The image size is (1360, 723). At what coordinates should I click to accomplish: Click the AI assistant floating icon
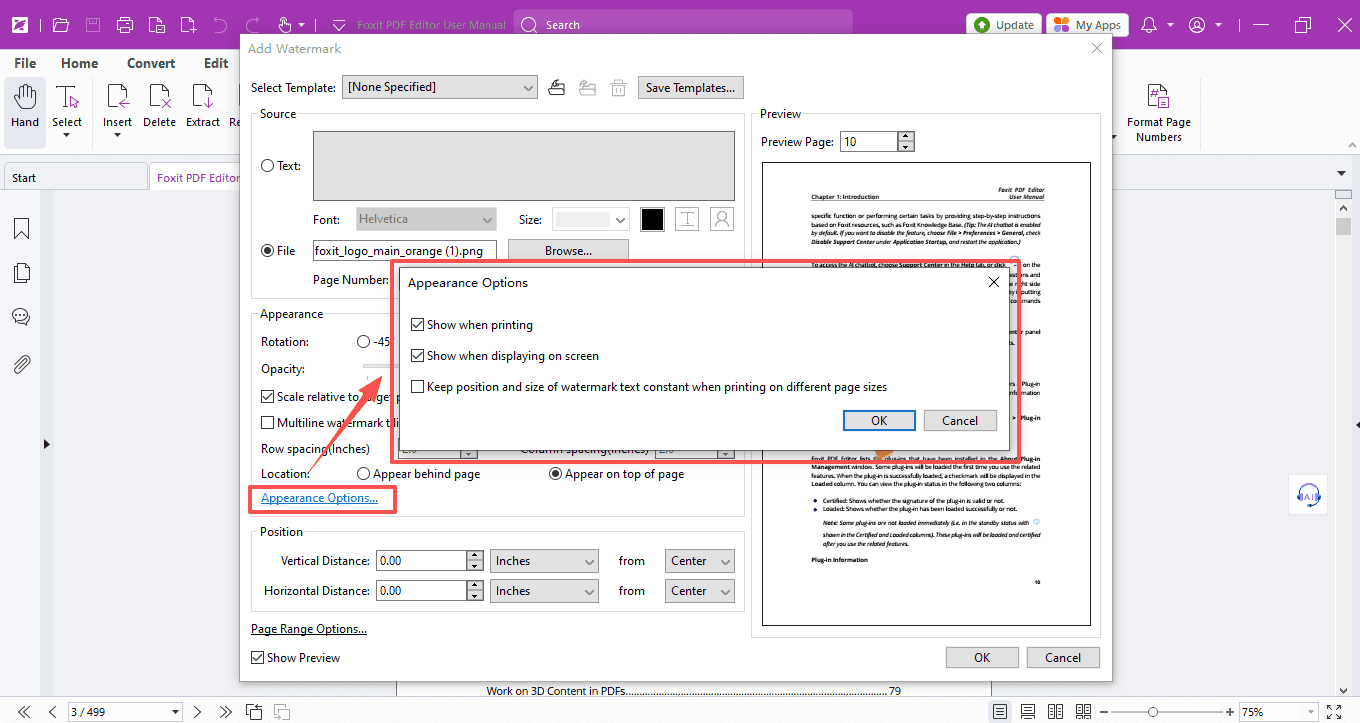[1309, 494]
